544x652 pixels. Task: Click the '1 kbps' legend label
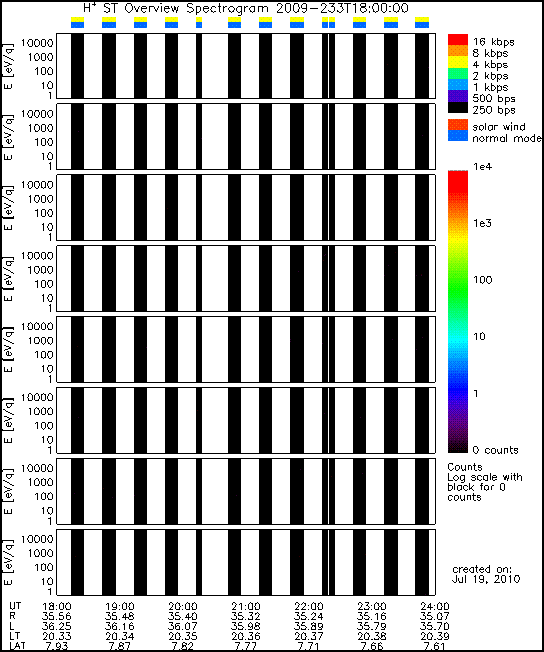click(x=491, y=87)
